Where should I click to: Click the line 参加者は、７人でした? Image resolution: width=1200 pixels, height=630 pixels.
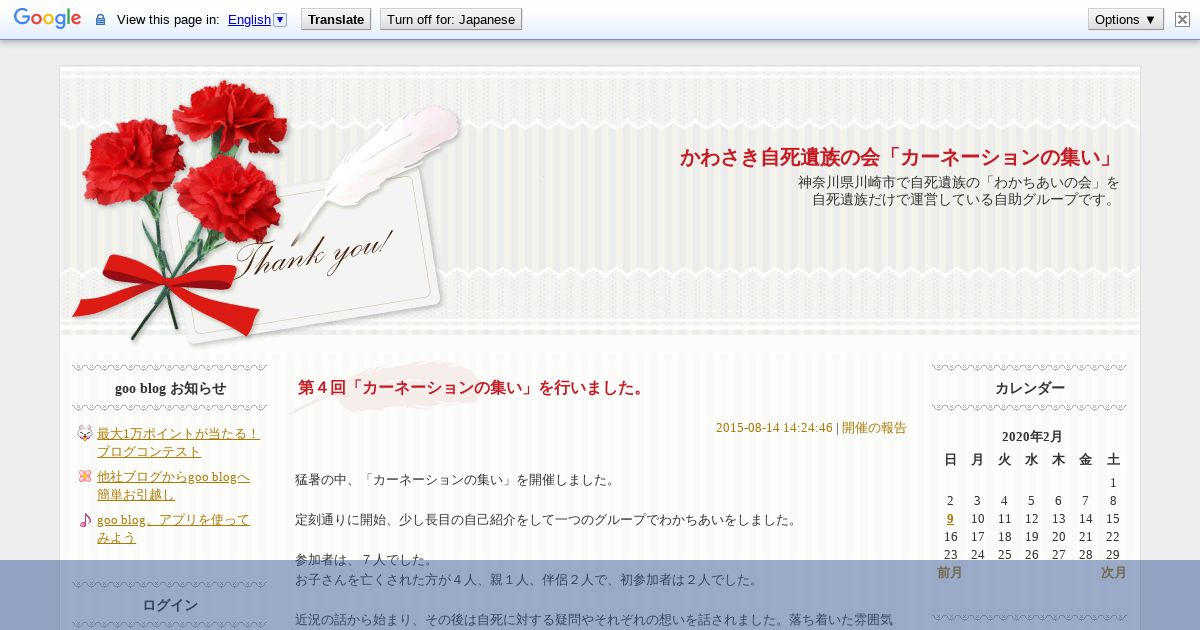pyautogui.click(x=364, y=559)
